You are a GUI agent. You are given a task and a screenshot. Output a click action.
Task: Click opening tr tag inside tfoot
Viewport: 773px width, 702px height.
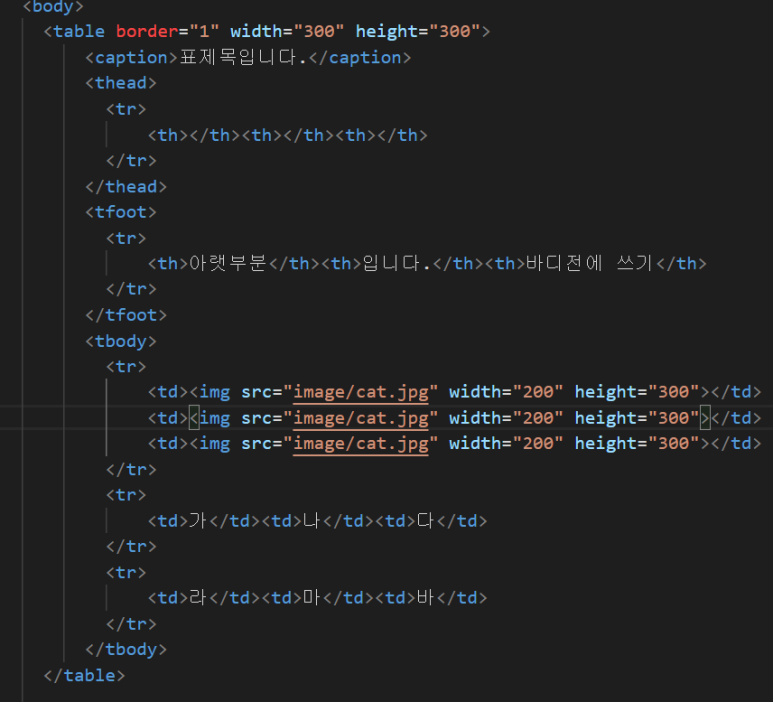pos(126,239)
